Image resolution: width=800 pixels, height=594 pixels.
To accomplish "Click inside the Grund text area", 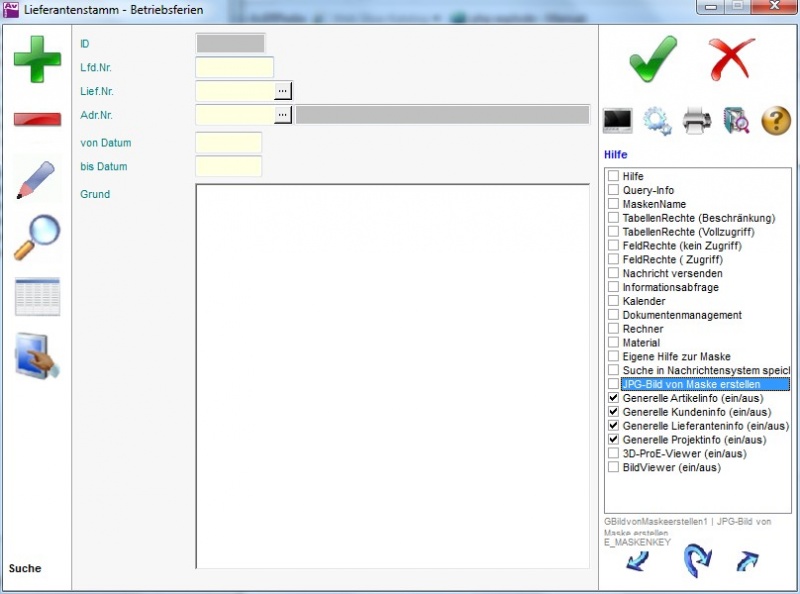I will point(392,375).
